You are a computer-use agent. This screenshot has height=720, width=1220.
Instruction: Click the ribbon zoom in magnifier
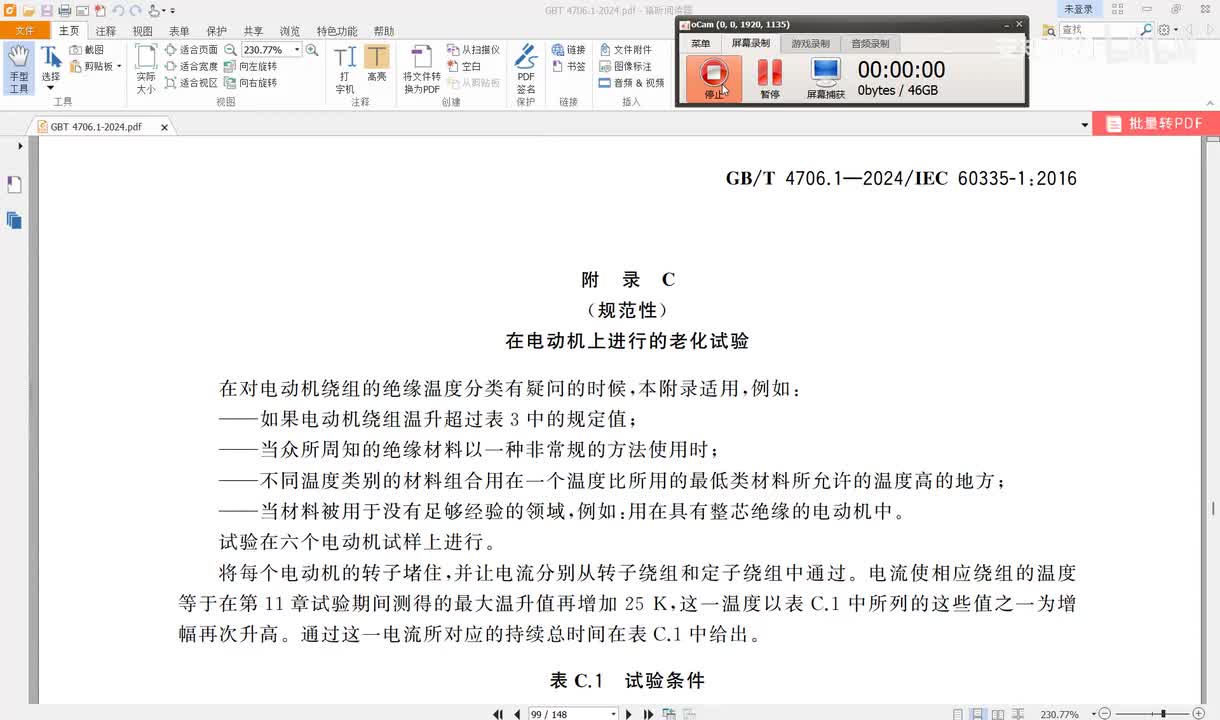tap(312, 49)
